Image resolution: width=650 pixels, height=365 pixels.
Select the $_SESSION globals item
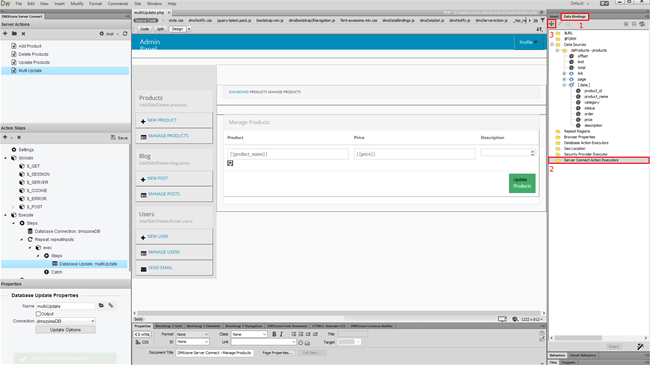[38, 174]
